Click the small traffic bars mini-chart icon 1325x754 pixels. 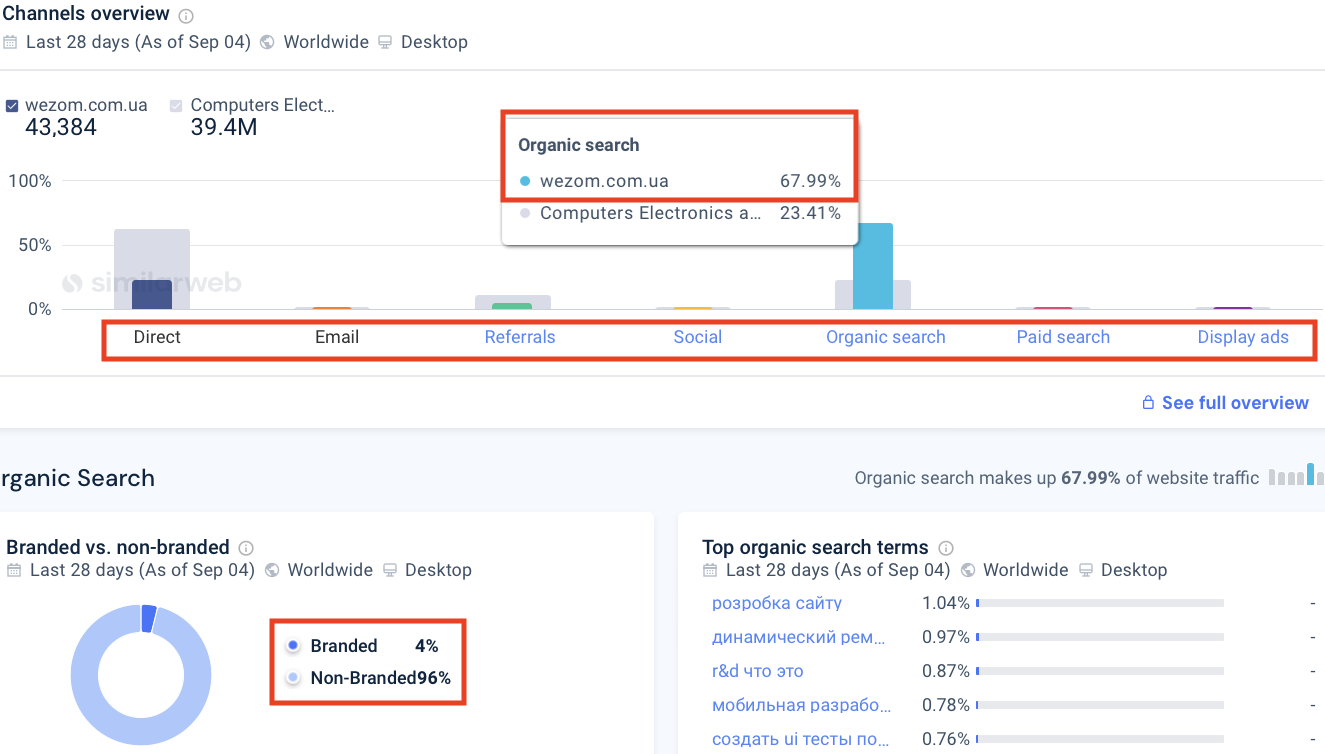click(1294, 476)
